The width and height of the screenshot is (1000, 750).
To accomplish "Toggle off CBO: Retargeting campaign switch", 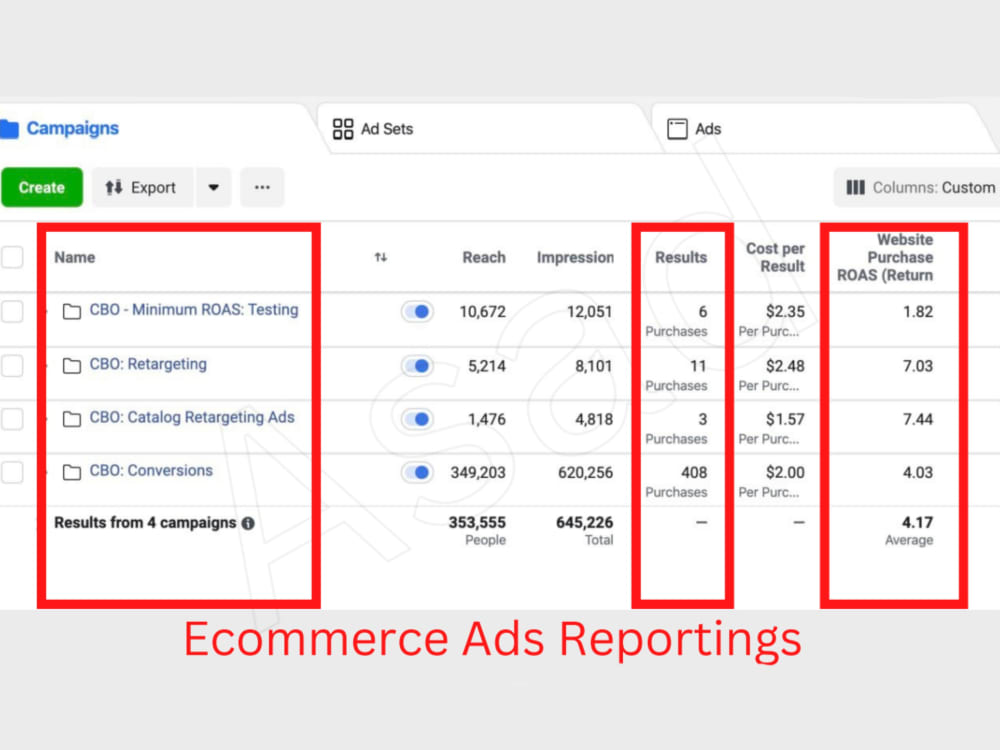I will coord(417,366).
